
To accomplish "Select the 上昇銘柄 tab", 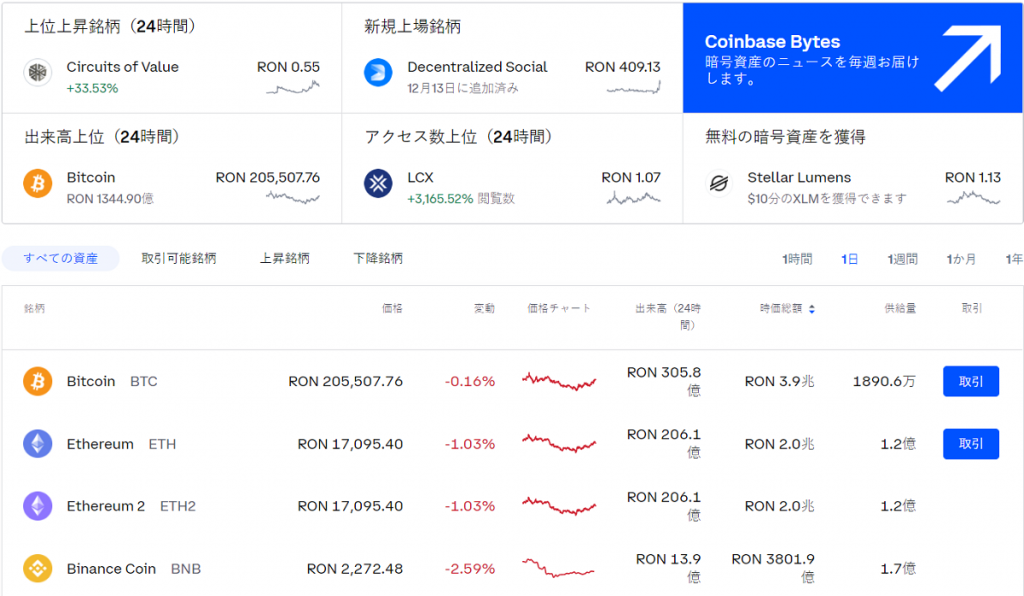I will [x=285, y=259].
